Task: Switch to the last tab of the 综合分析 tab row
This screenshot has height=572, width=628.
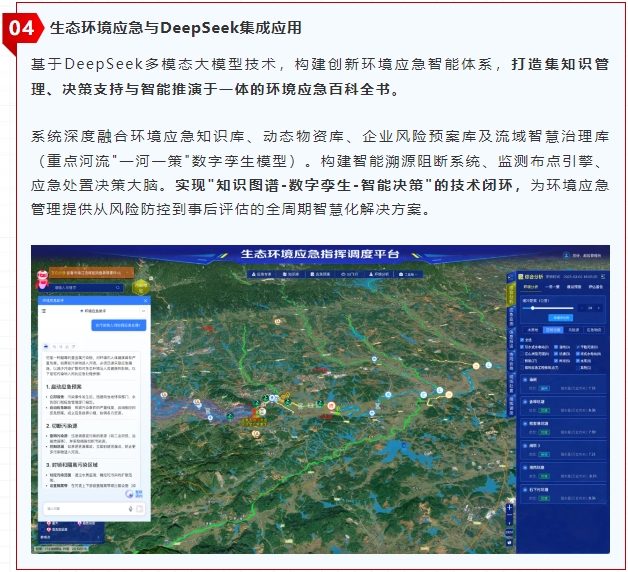Action: pos(596,287)
